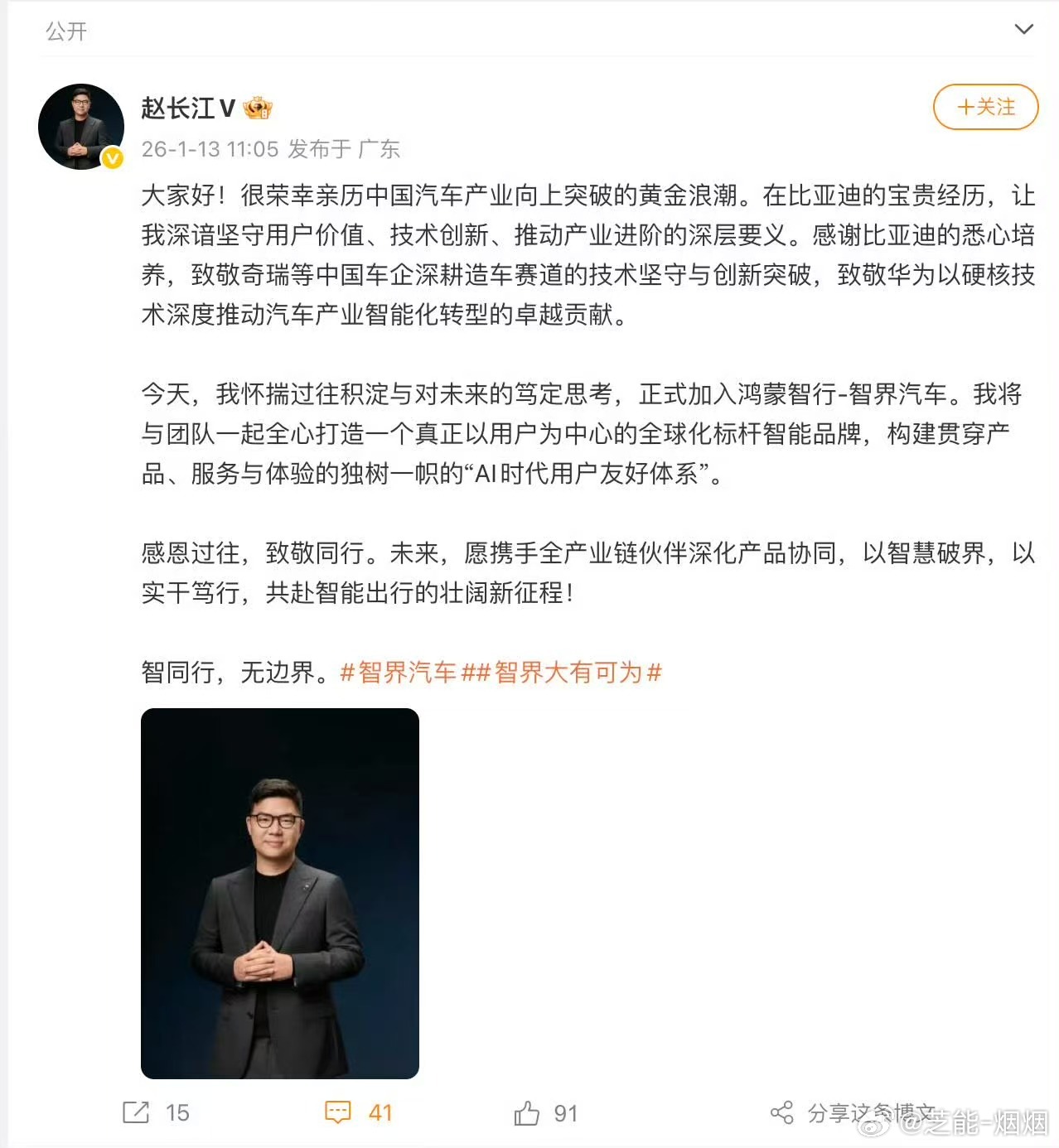Tap the 分享这条博文 share text
The width and height of the screenshot is (1059, 1148).
point(871,1112)
